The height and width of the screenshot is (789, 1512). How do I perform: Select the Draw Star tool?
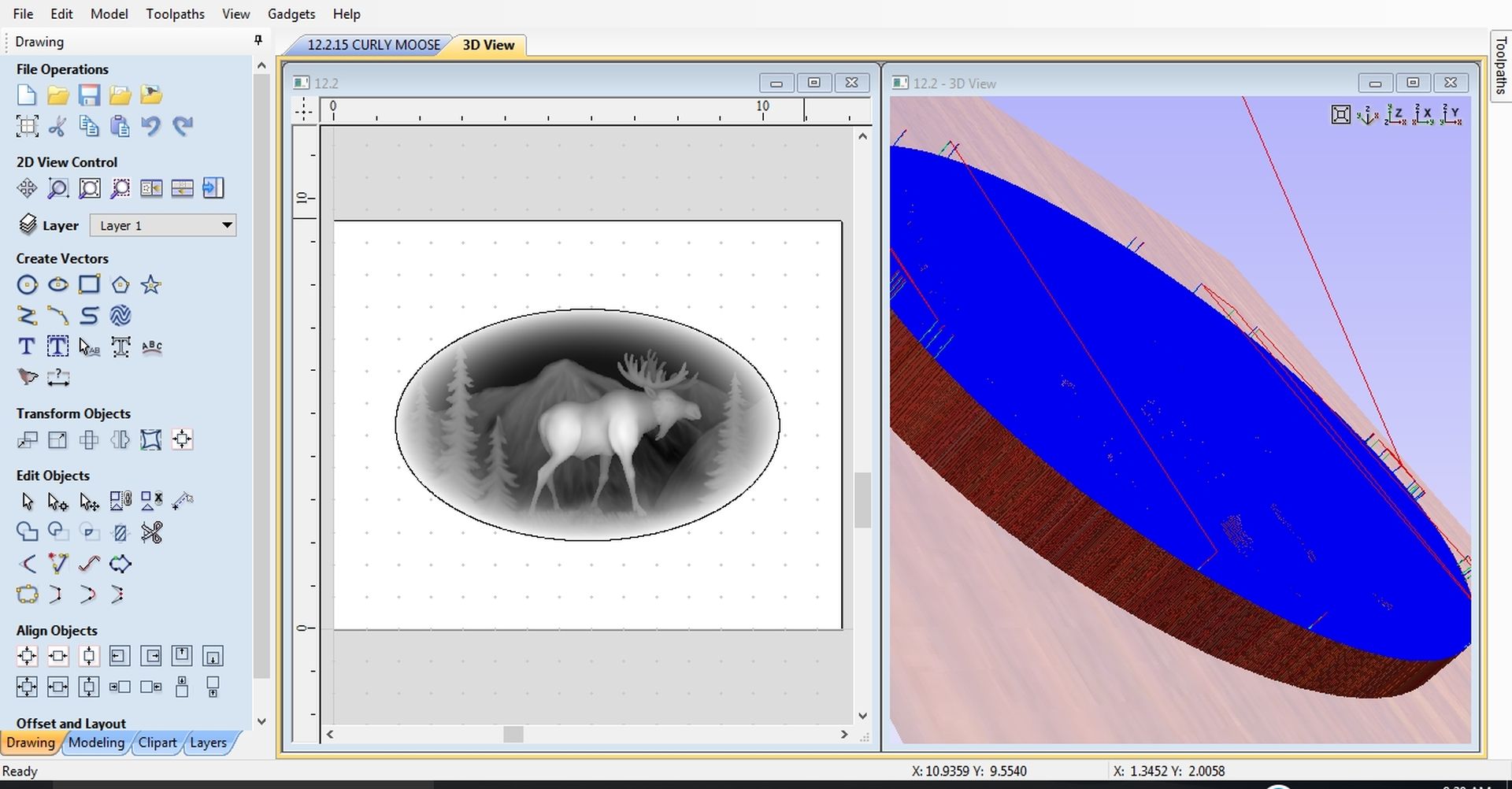click(x=151, y=285)
